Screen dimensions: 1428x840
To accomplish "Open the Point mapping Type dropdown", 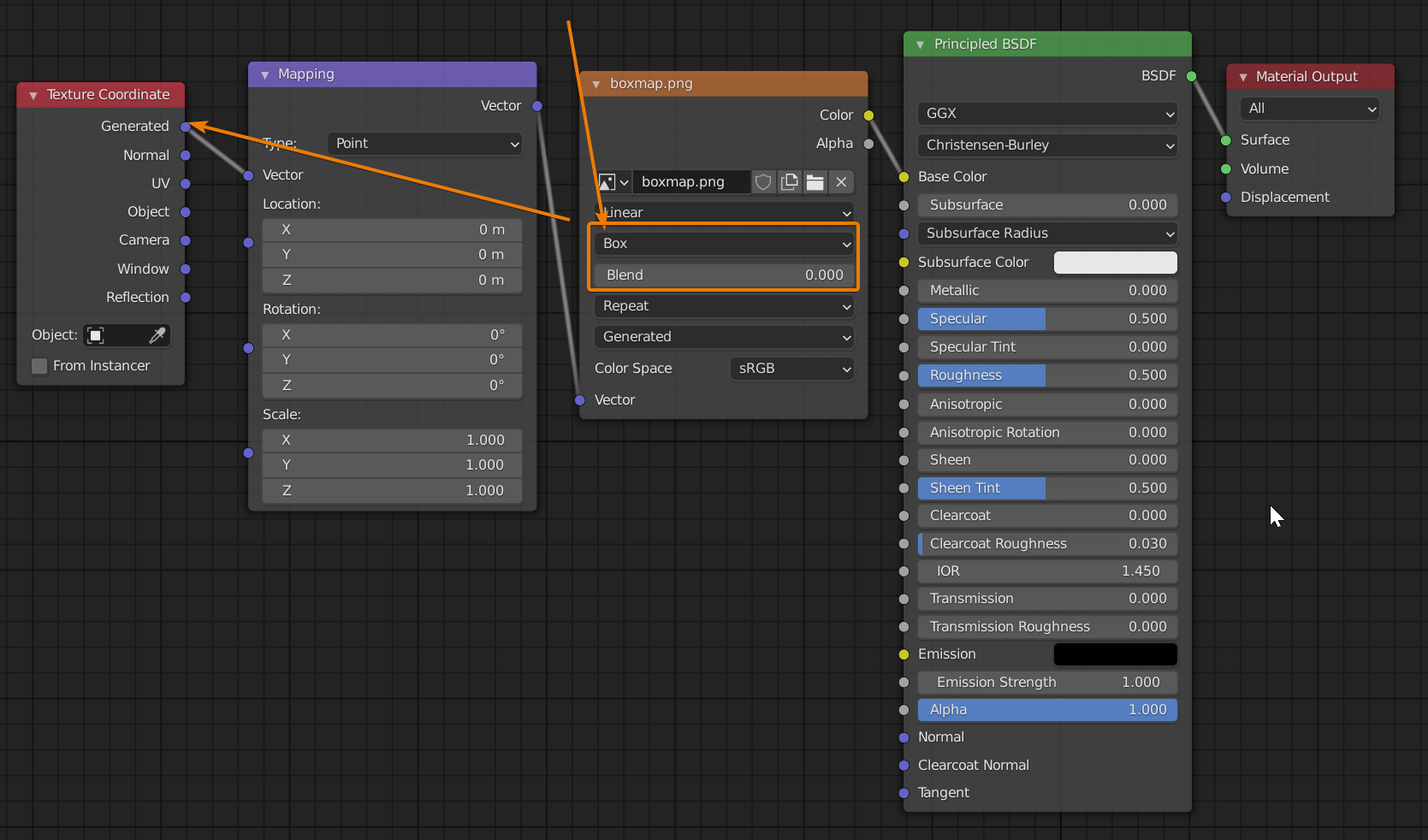I will pyautogui.click(x=424, y=144).
